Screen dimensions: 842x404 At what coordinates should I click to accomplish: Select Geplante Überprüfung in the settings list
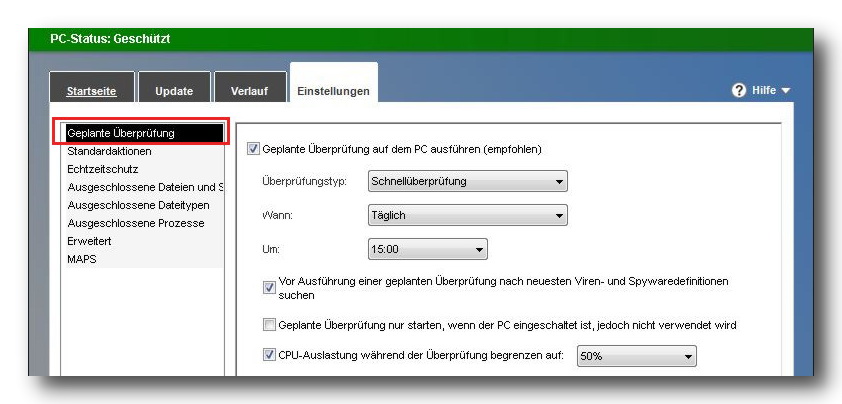pyautogui.click(x=143, y=133)
